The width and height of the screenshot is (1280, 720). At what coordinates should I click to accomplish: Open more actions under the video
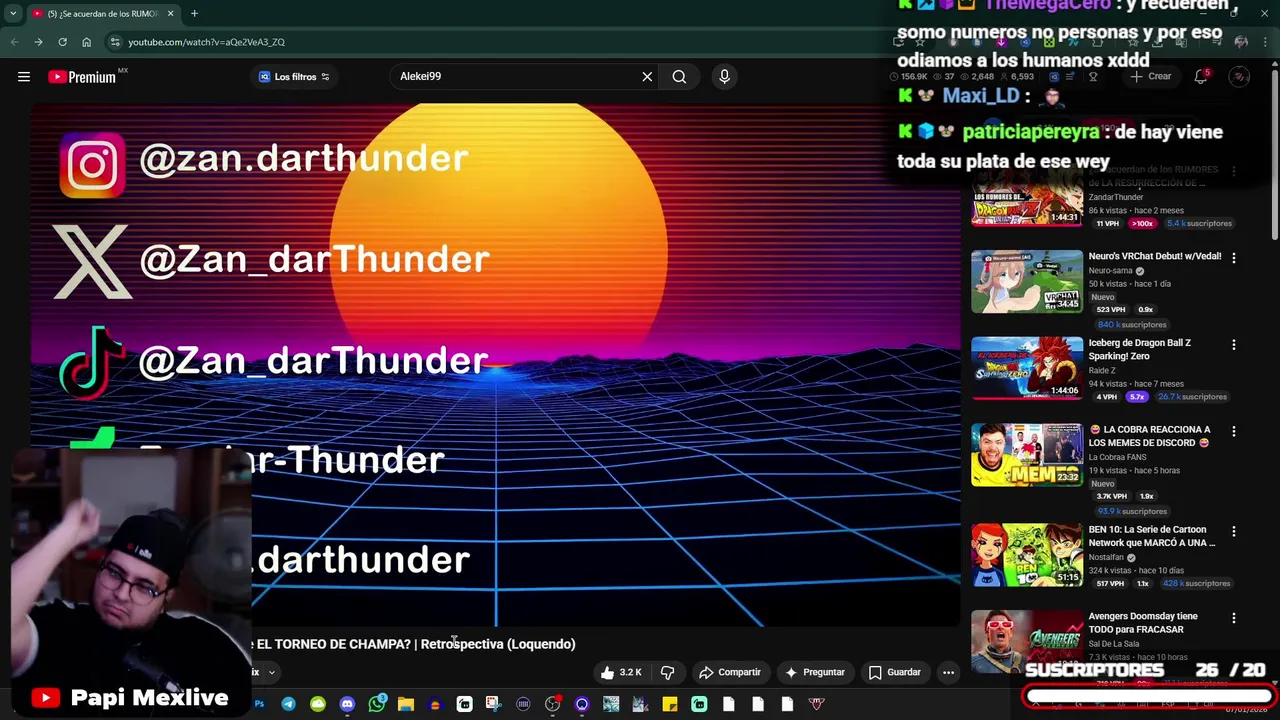(x=948, y=672)
